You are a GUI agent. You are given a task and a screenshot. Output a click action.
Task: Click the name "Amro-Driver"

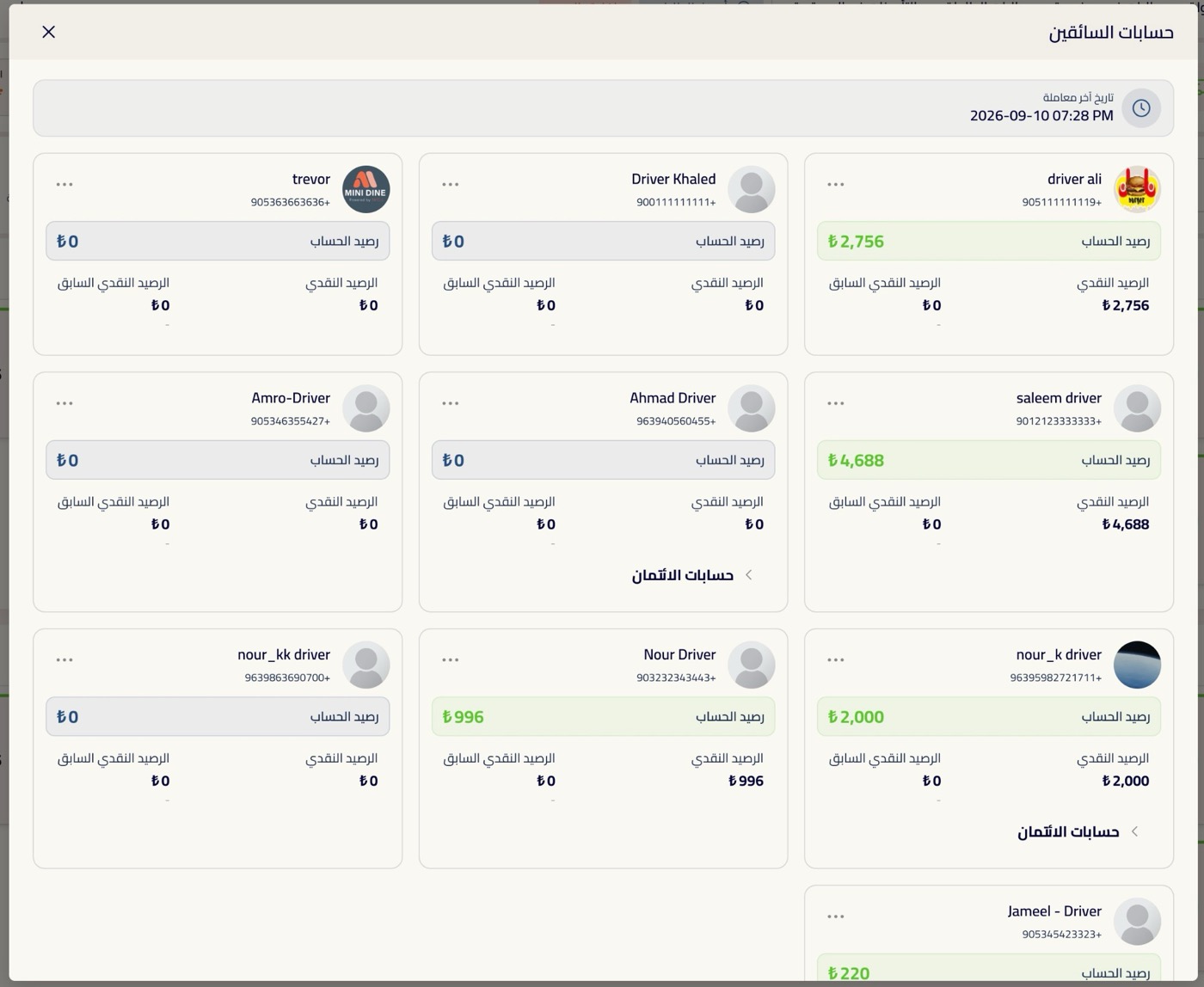pyautogui.click(x=291, y=398)
